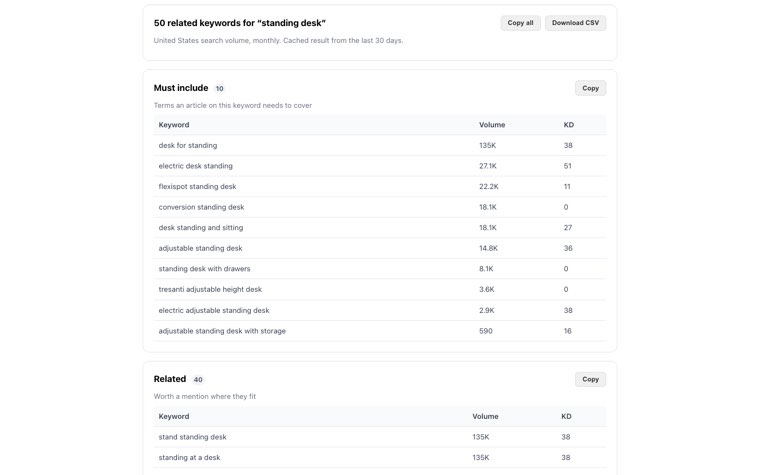
Task: Click keyword "flexispot standing desk"
Action: click(197, 187)
